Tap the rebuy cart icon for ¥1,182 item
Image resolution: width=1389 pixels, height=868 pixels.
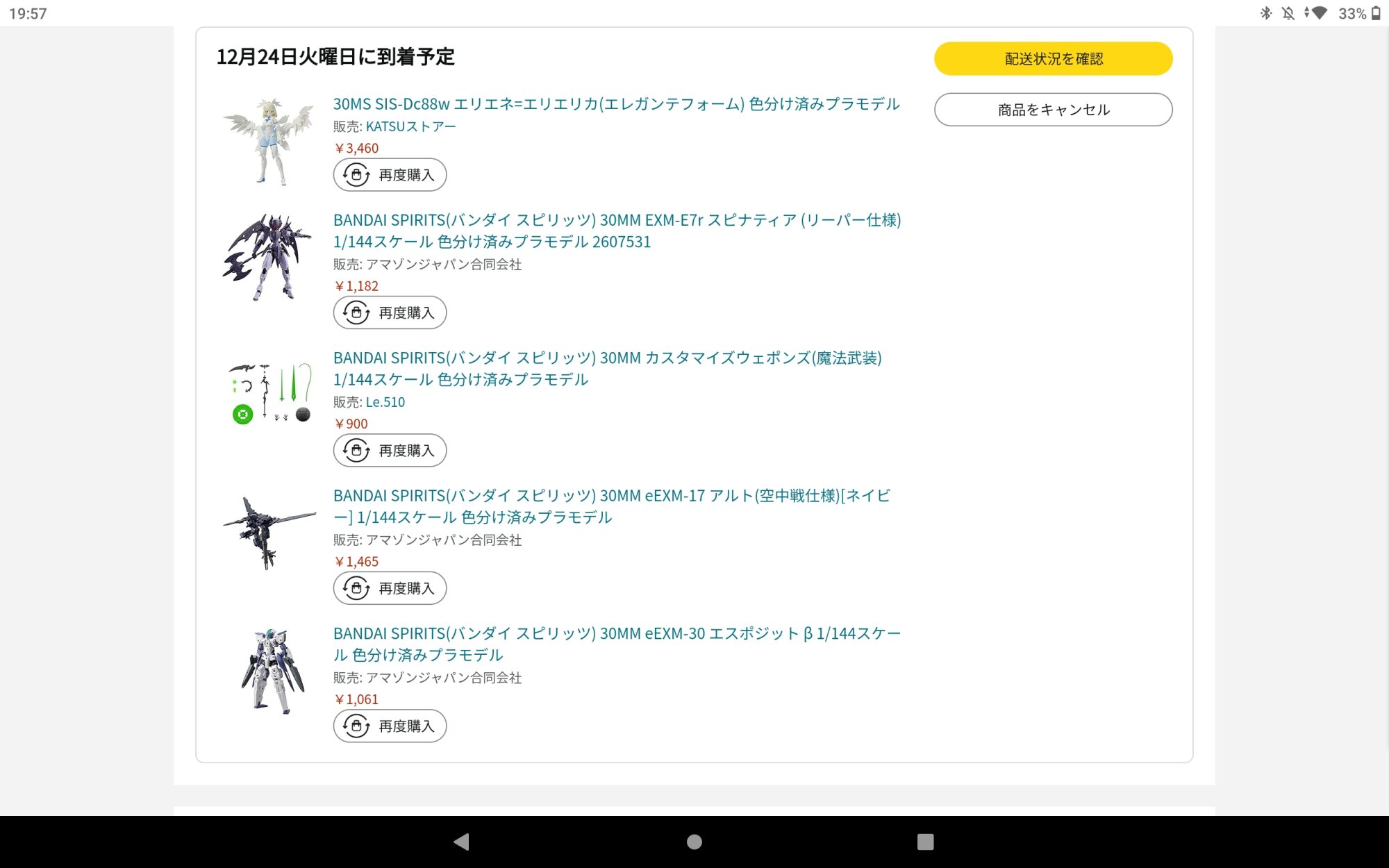click(356, 312)
